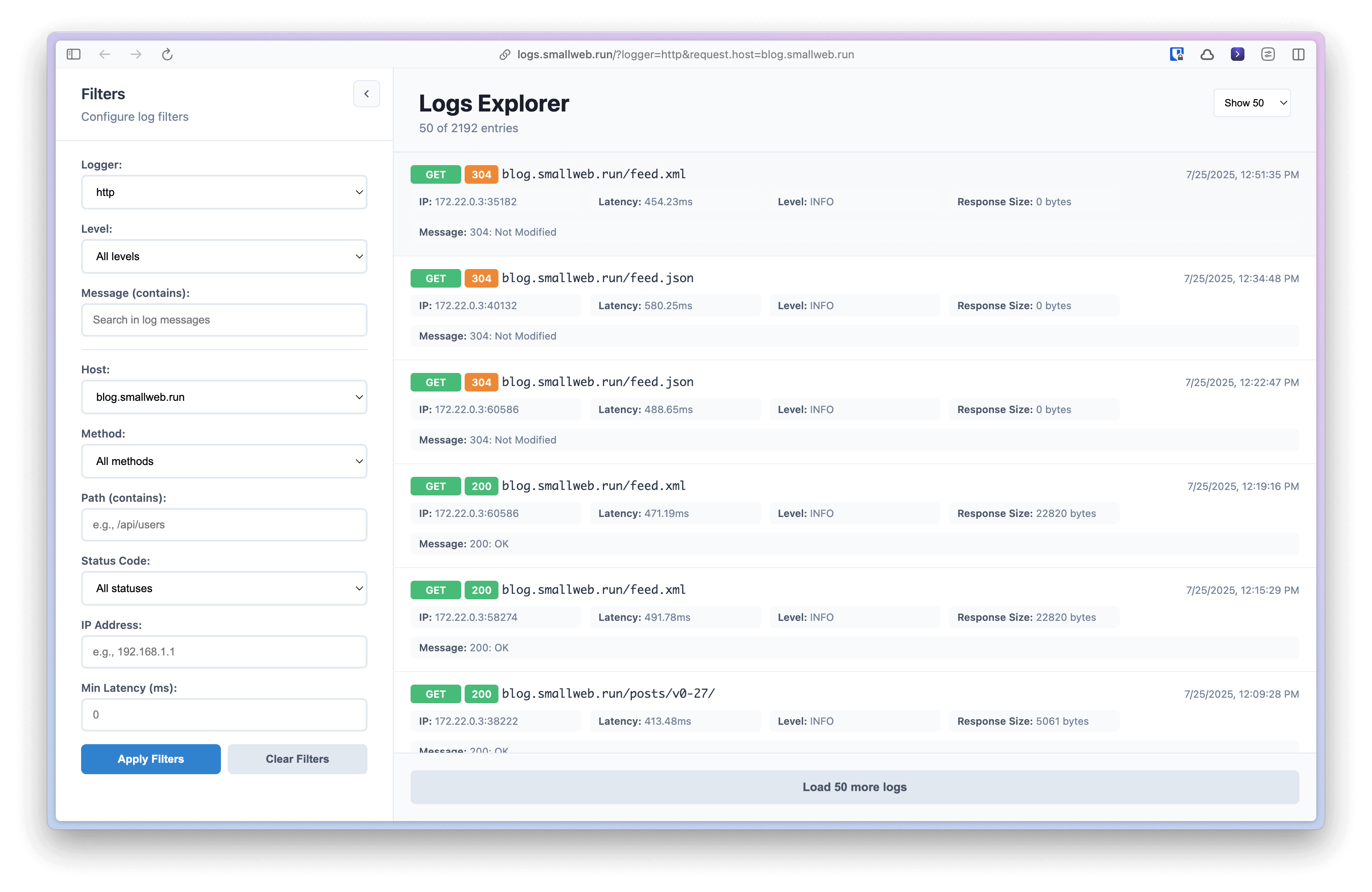Image resolution: width=1372 pixels, height=892 pixels.
Task: Open the Level dropdown showing All levels
Action: coord(224,256)
